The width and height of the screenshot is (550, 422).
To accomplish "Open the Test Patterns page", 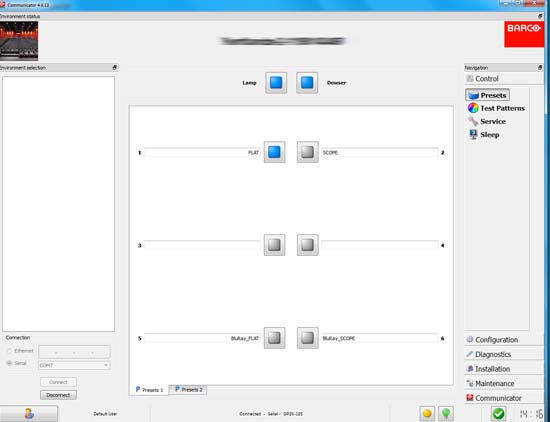I will click(x=496, y=108).
